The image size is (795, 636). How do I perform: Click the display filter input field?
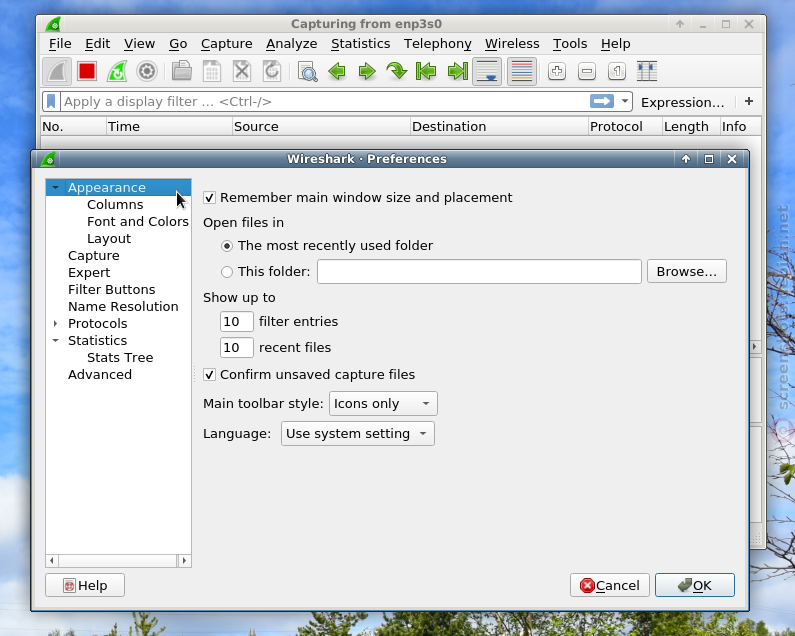pyautogui.click(x=324, y=101)
